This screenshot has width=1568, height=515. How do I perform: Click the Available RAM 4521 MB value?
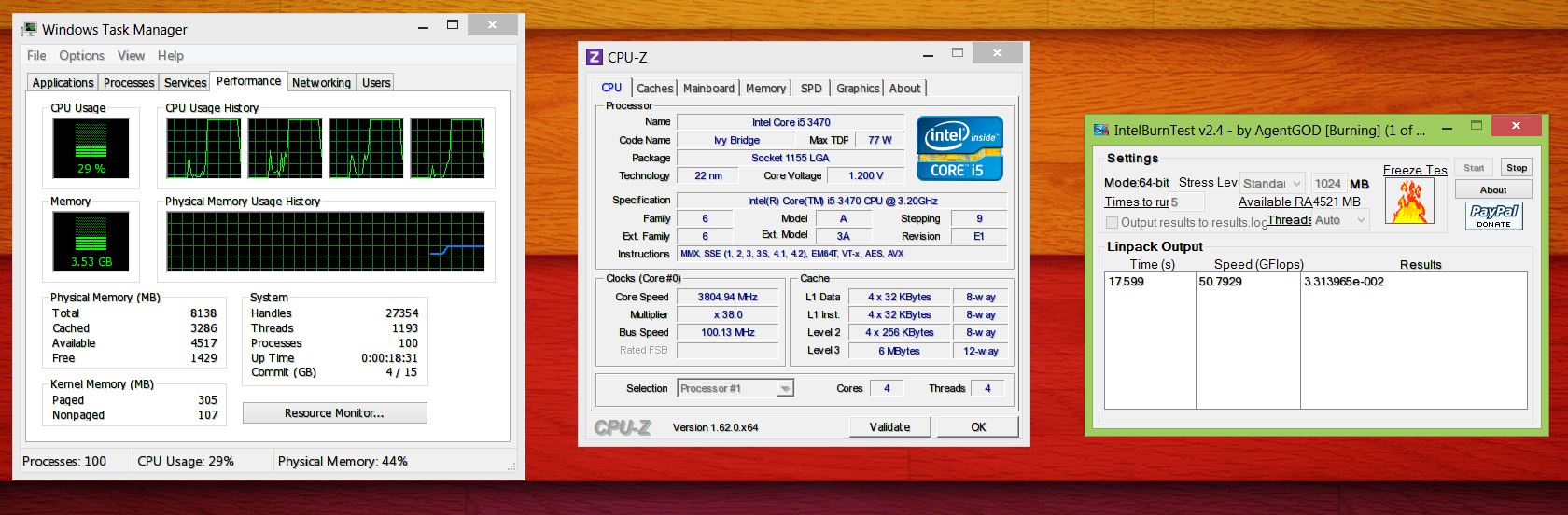pos(1337,202)
